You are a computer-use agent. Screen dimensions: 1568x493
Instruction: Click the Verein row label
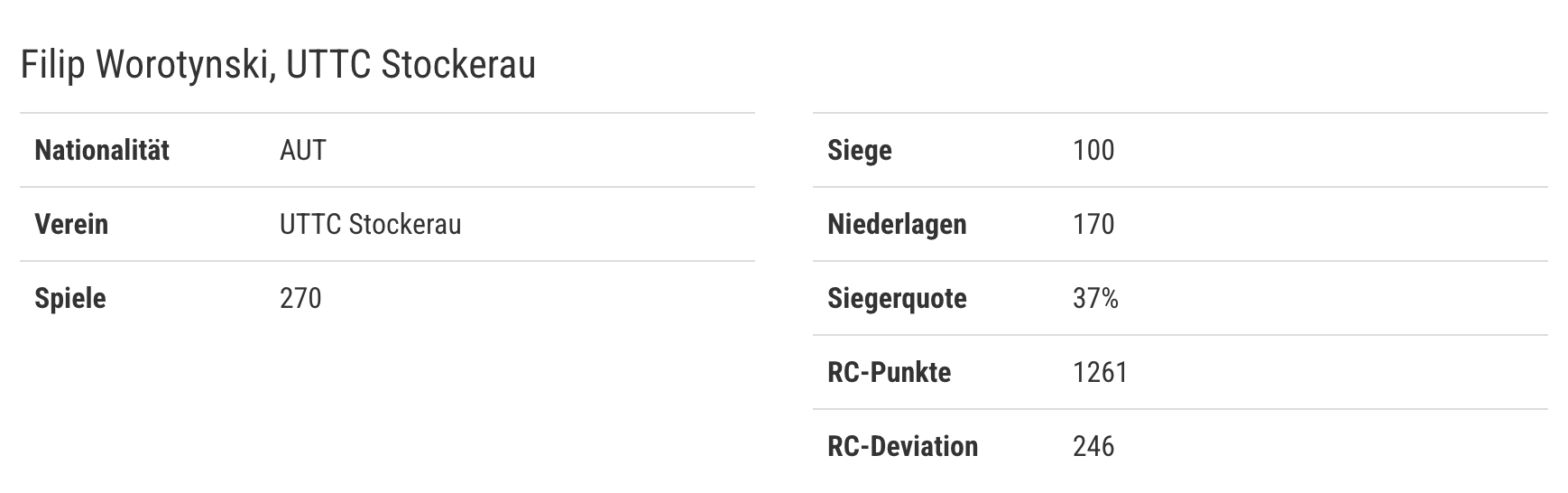click(x=71, y=224)
